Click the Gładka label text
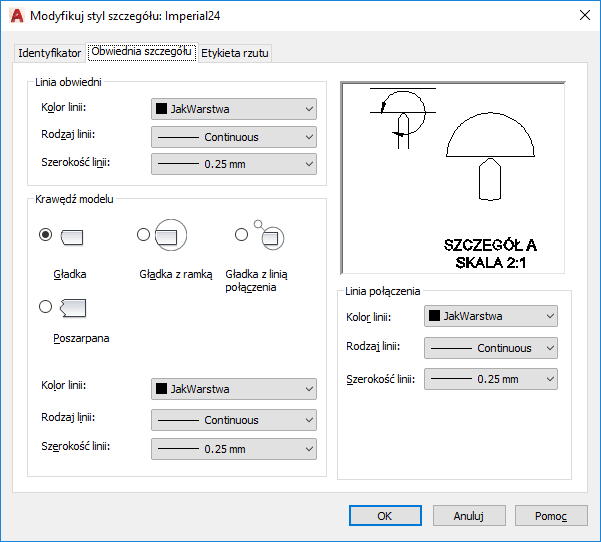Viewport: 601px width, 542px height. pos(70,274)
